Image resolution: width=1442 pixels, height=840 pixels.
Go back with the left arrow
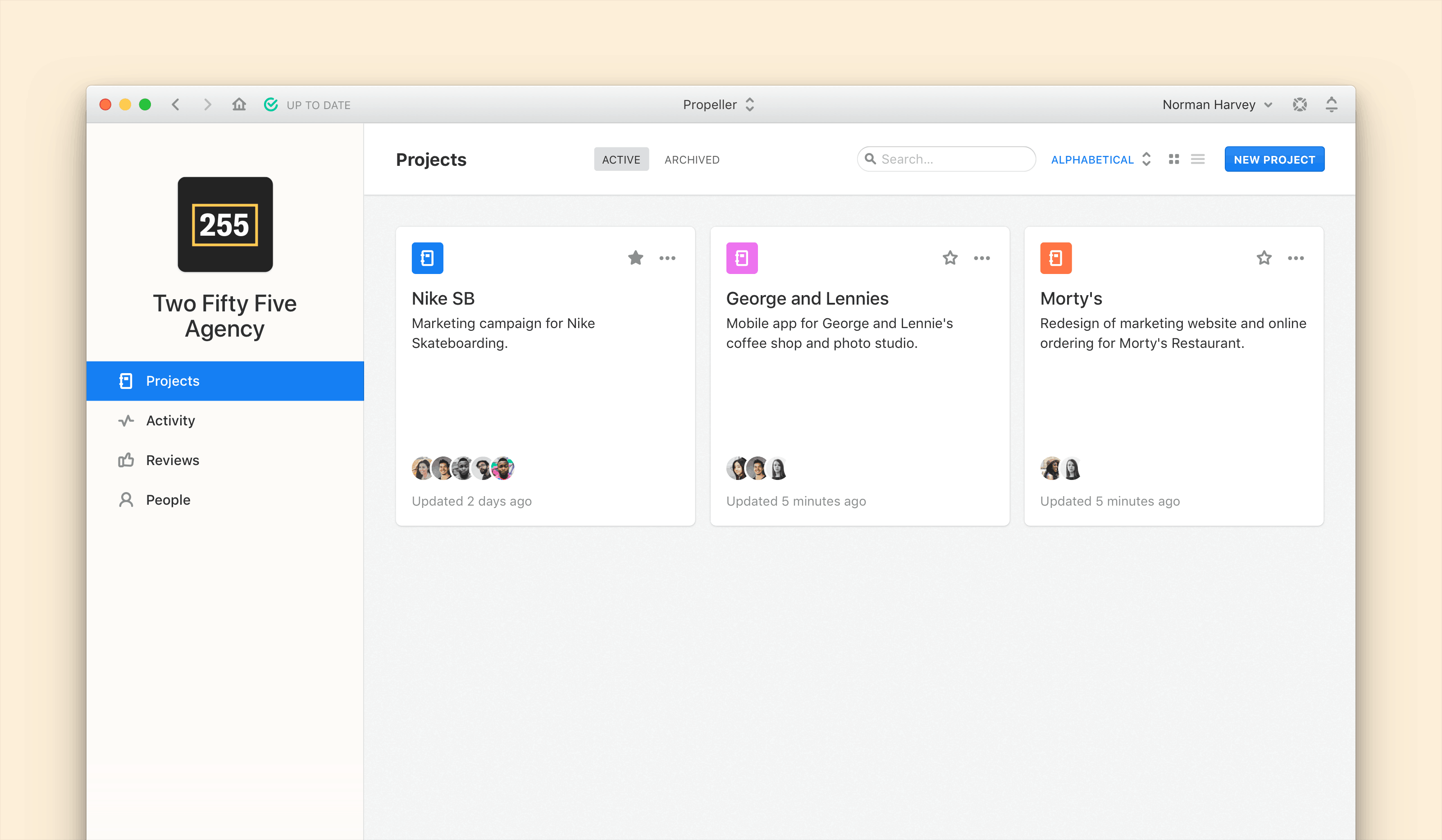pyautogui.click(x=176, y=105)
